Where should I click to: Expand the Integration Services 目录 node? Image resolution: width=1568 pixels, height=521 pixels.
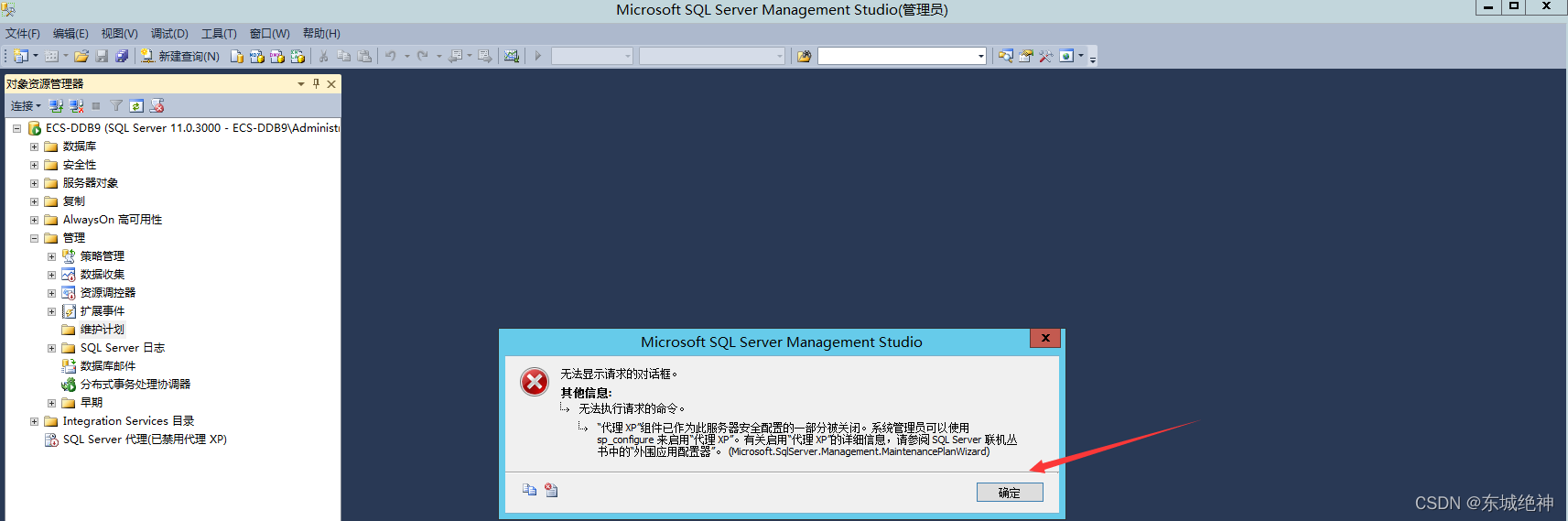(x=34, y=421)
